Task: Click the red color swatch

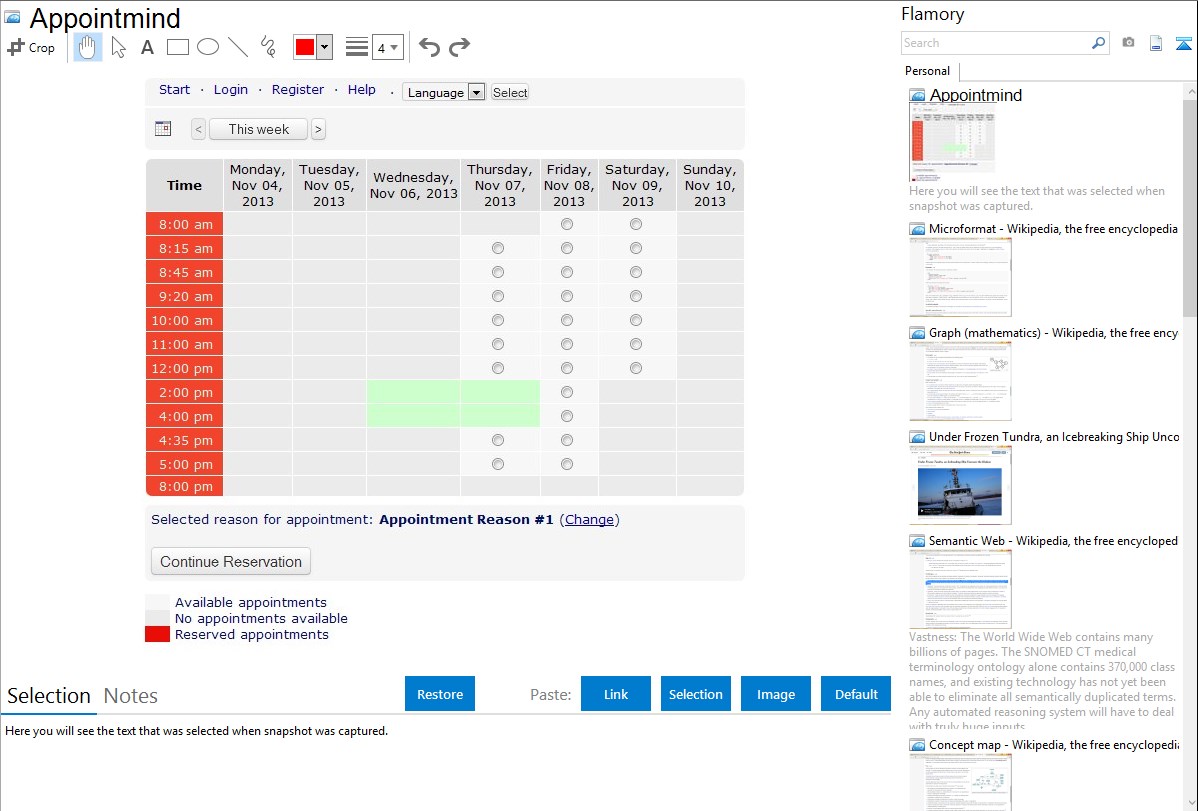Action: click(305, 47)
